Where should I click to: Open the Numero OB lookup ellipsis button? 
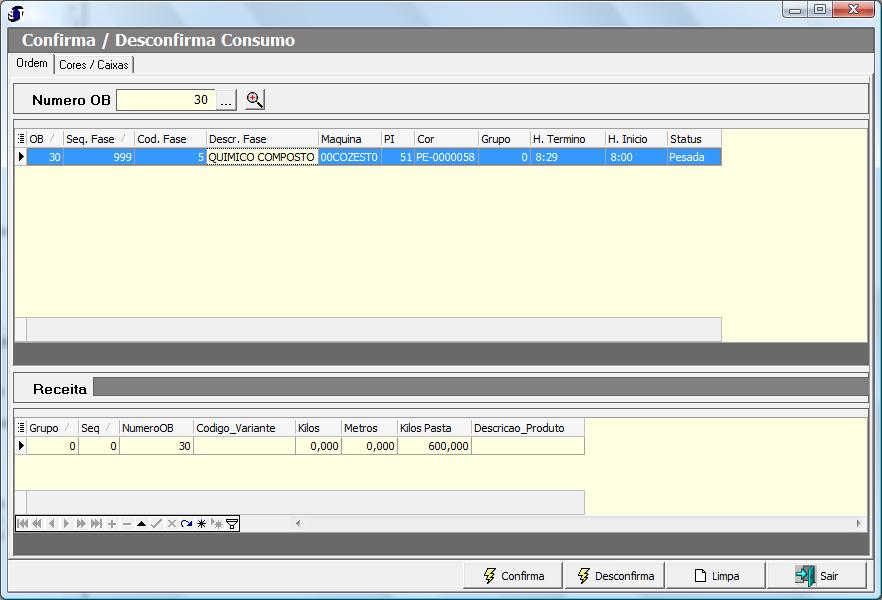(226, 100)
